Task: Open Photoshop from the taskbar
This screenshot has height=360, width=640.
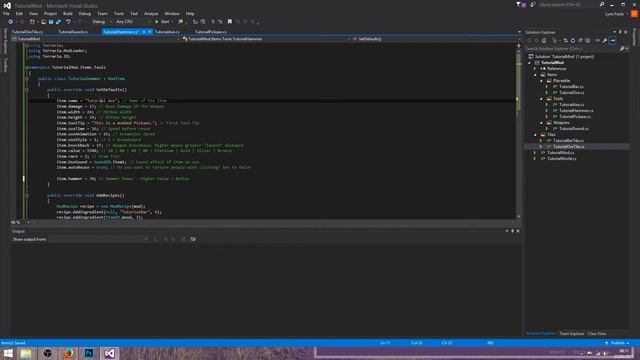Action: [89, 353]
